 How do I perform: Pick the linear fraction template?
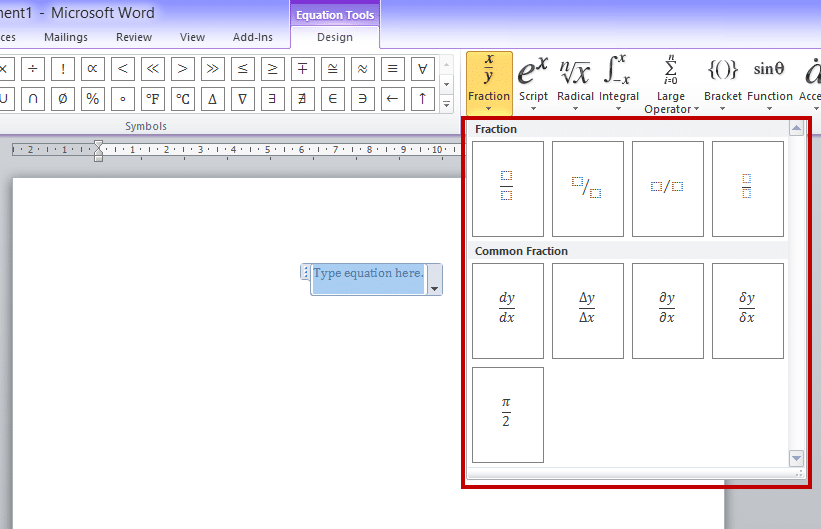pyautogui.click(x=667, y=188)
